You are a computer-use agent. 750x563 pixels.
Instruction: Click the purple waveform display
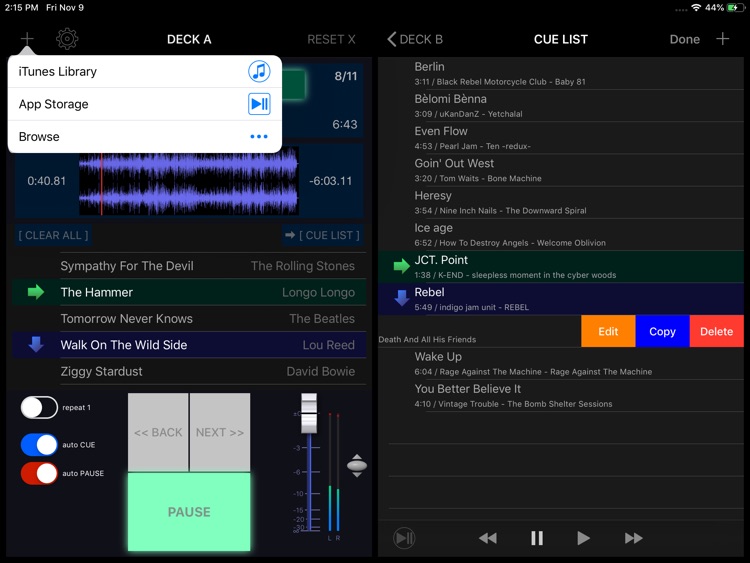(x=189, y=181)
